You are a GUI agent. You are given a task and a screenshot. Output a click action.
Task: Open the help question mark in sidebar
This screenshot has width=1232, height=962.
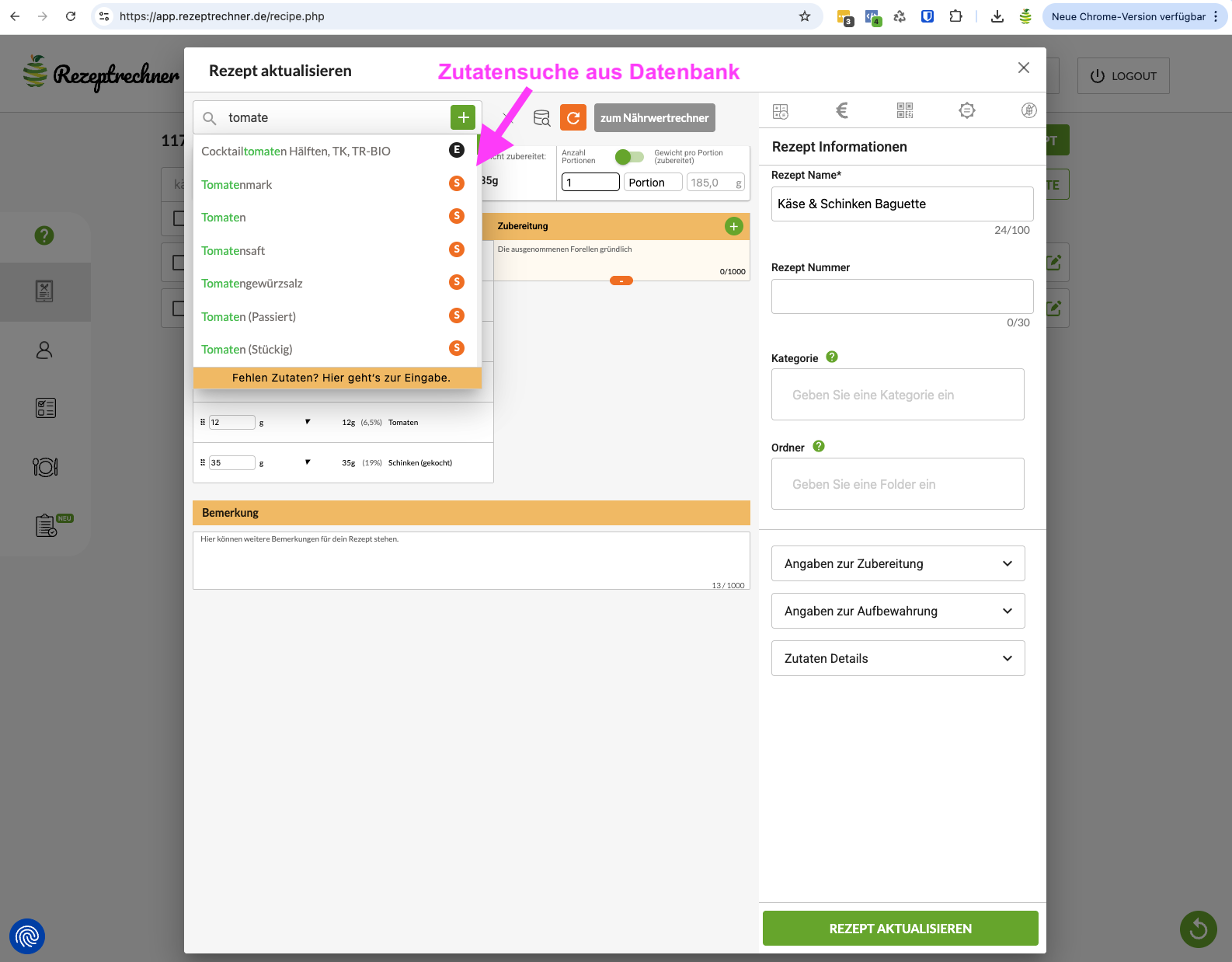click(x=44, y=235)
